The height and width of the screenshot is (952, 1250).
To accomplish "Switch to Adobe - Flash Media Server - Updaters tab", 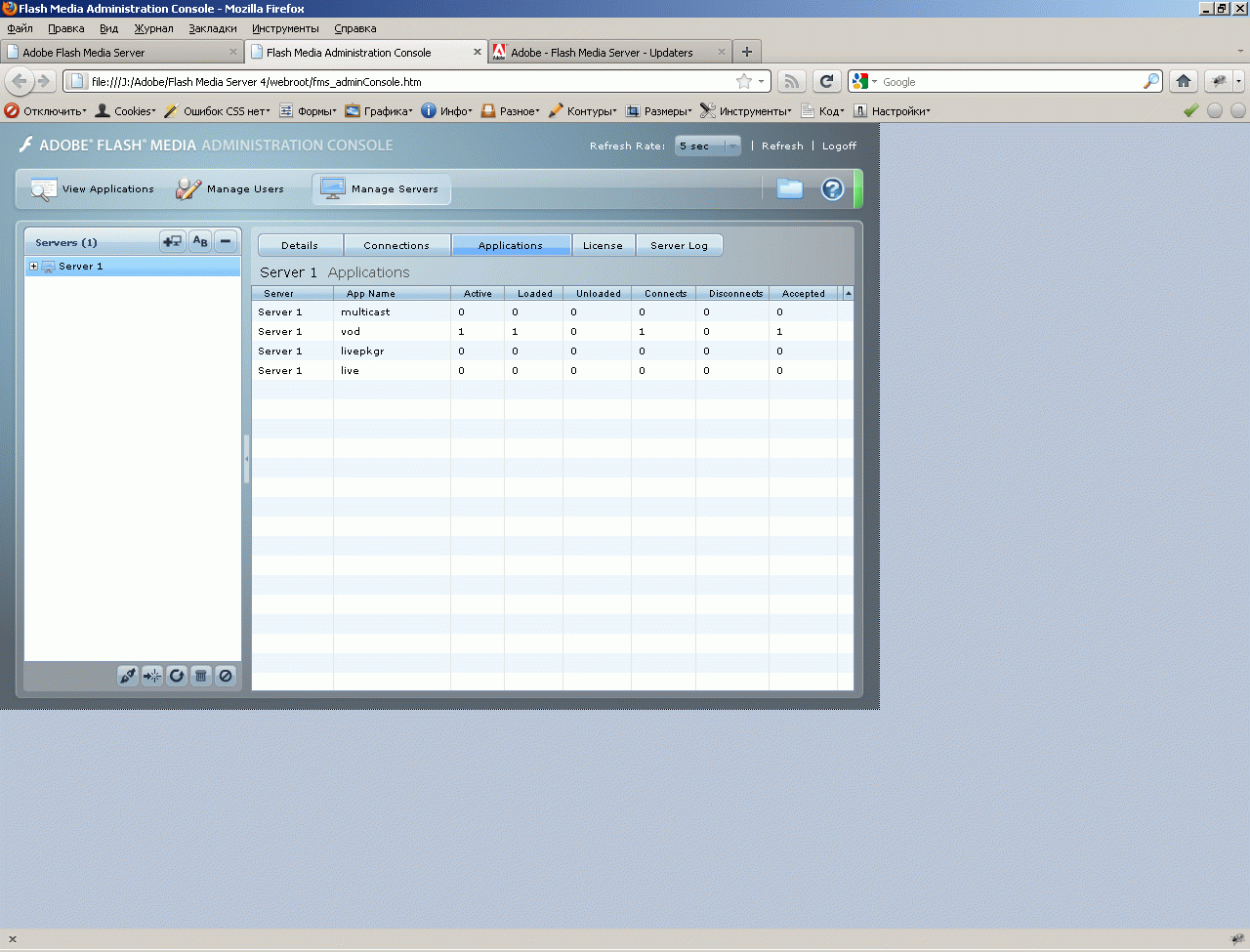I will (610, 52).
